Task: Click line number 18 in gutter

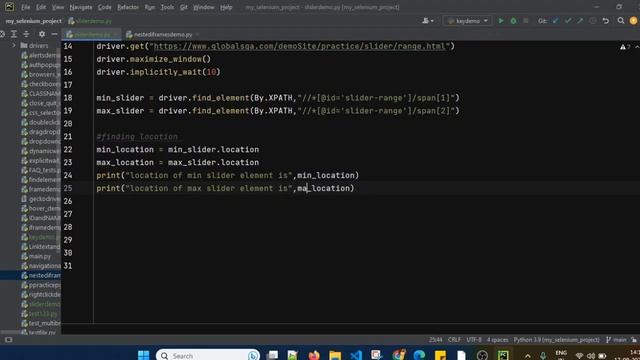Action: coord(68,98)
